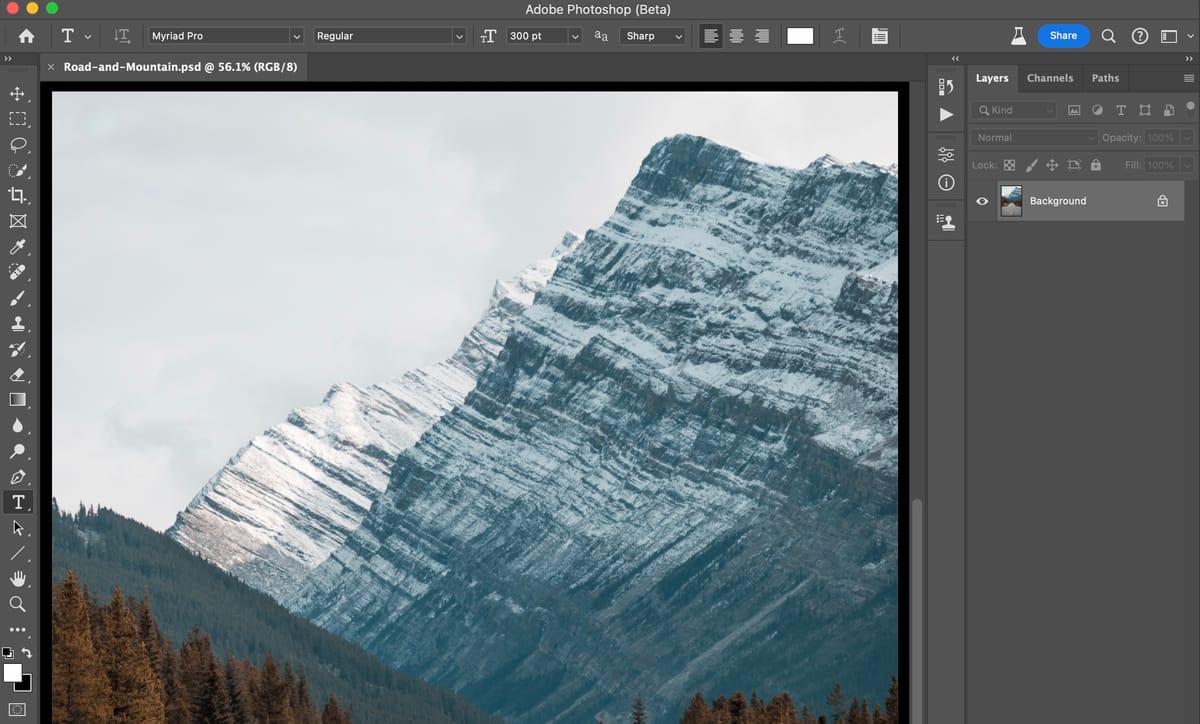The height and width of the screenshot is (724, 1200).
Task: Hide the Background layer visibility eye
Action: pyautogui.click(x=982, y=201)
